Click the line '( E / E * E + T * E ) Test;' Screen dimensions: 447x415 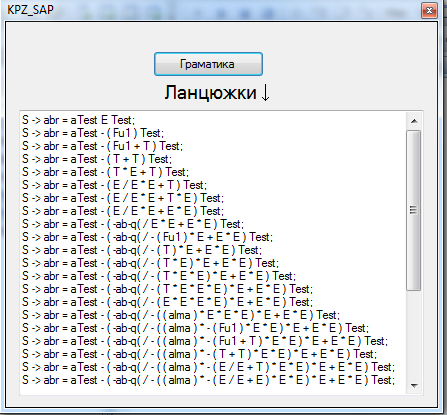(x=123, y=198)
